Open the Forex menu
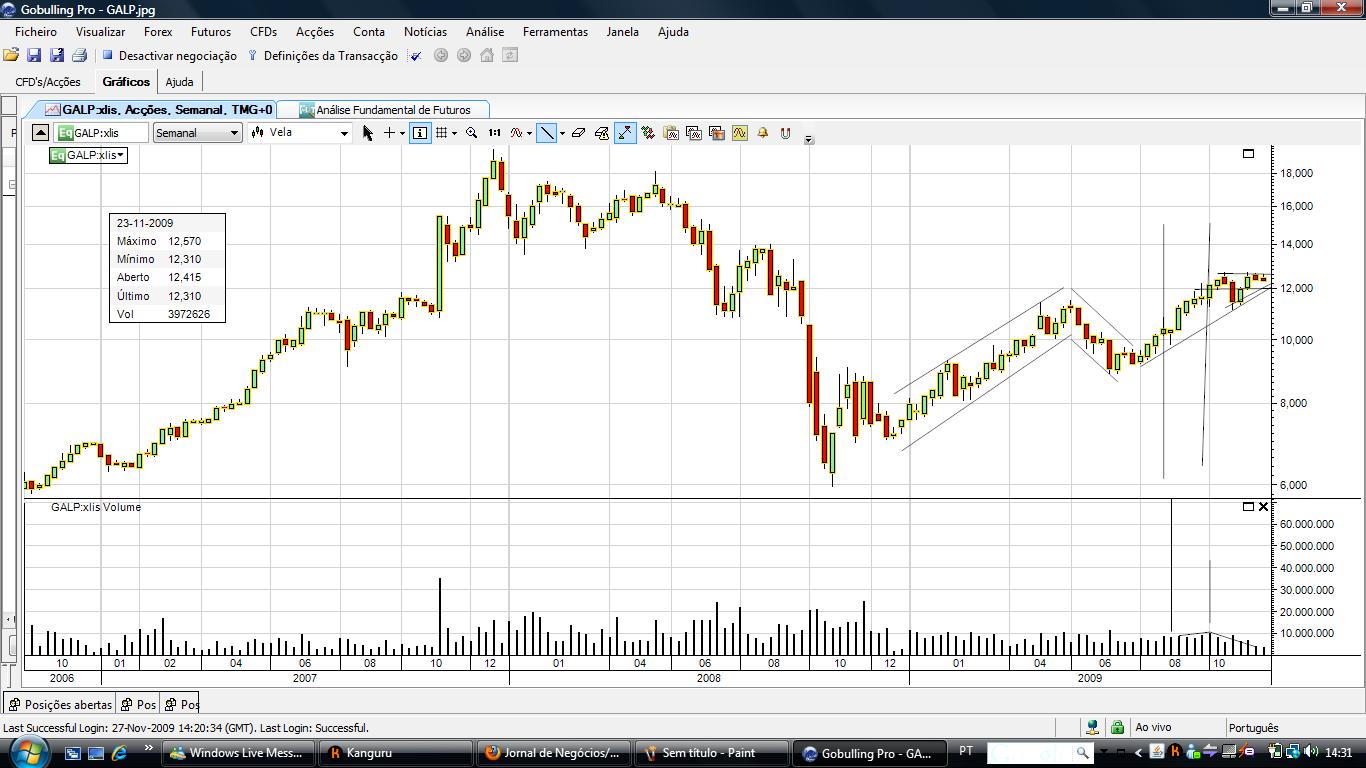The image size is (1366, 768). pyautogui.click(x=158, y=32)
